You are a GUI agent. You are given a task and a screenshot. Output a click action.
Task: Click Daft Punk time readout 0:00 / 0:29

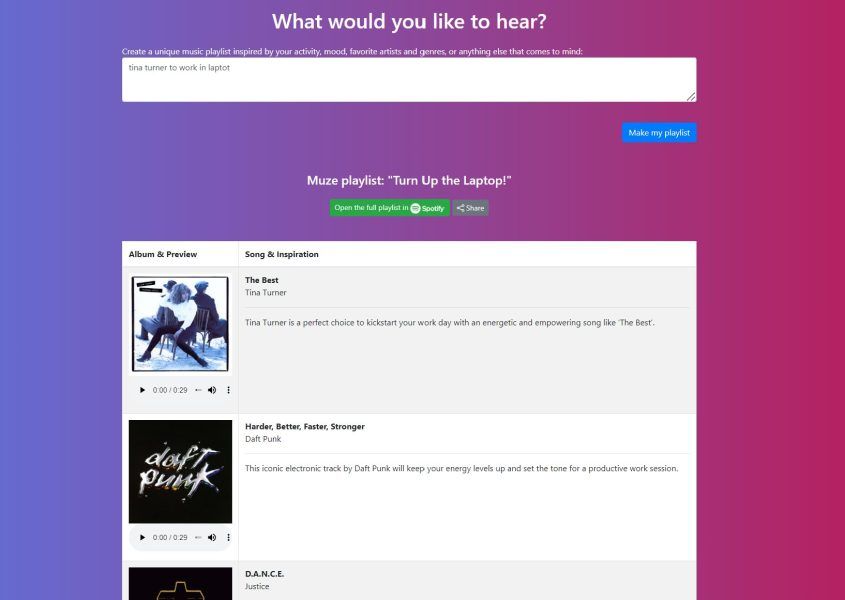tap(170, 537)
